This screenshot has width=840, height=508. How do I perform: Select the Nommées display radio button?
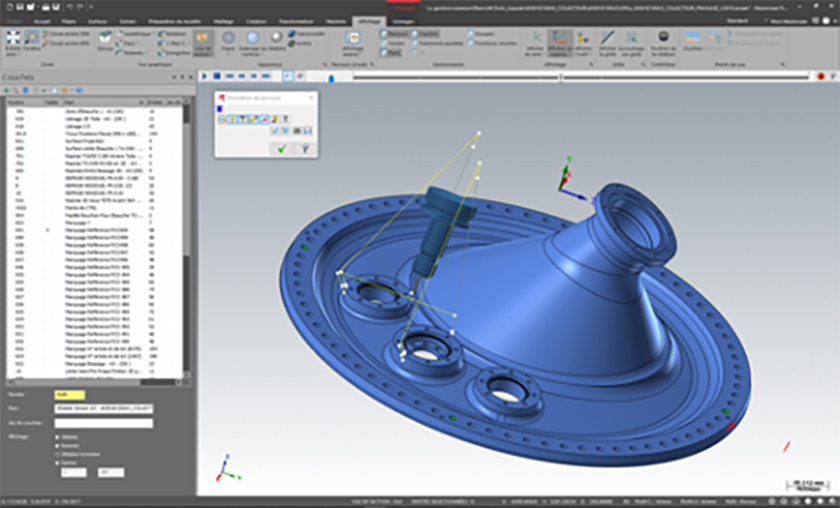coord(57,444)
